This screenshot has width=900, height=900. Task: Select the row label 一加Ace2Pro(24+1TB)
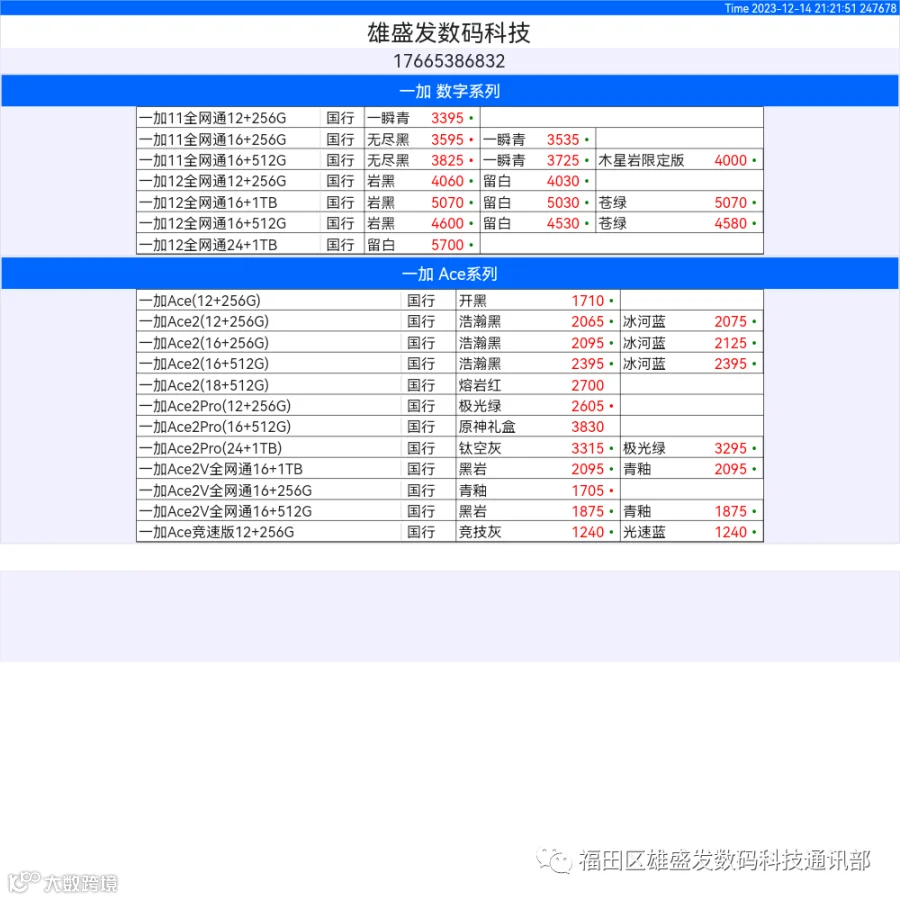(x=211, y=448)
